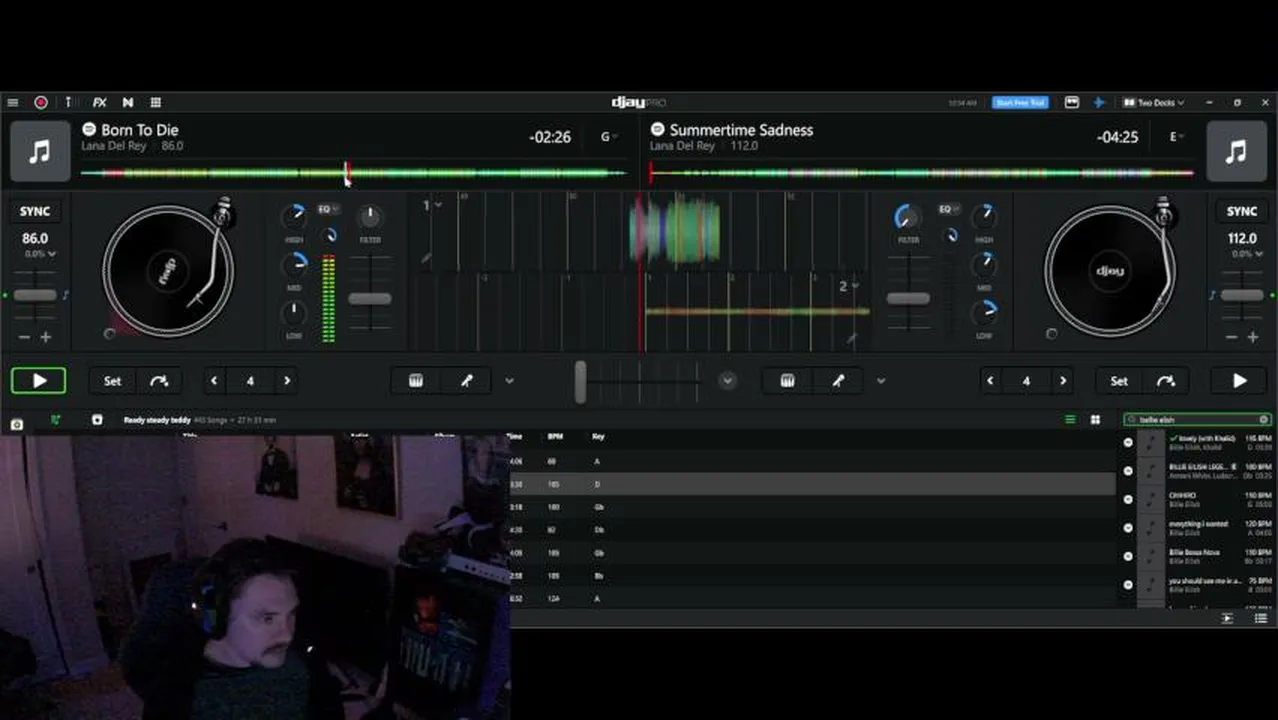Open left deck EQ mode dropdown
This screenshot has height=720, width=1278.
coord(328,209)
